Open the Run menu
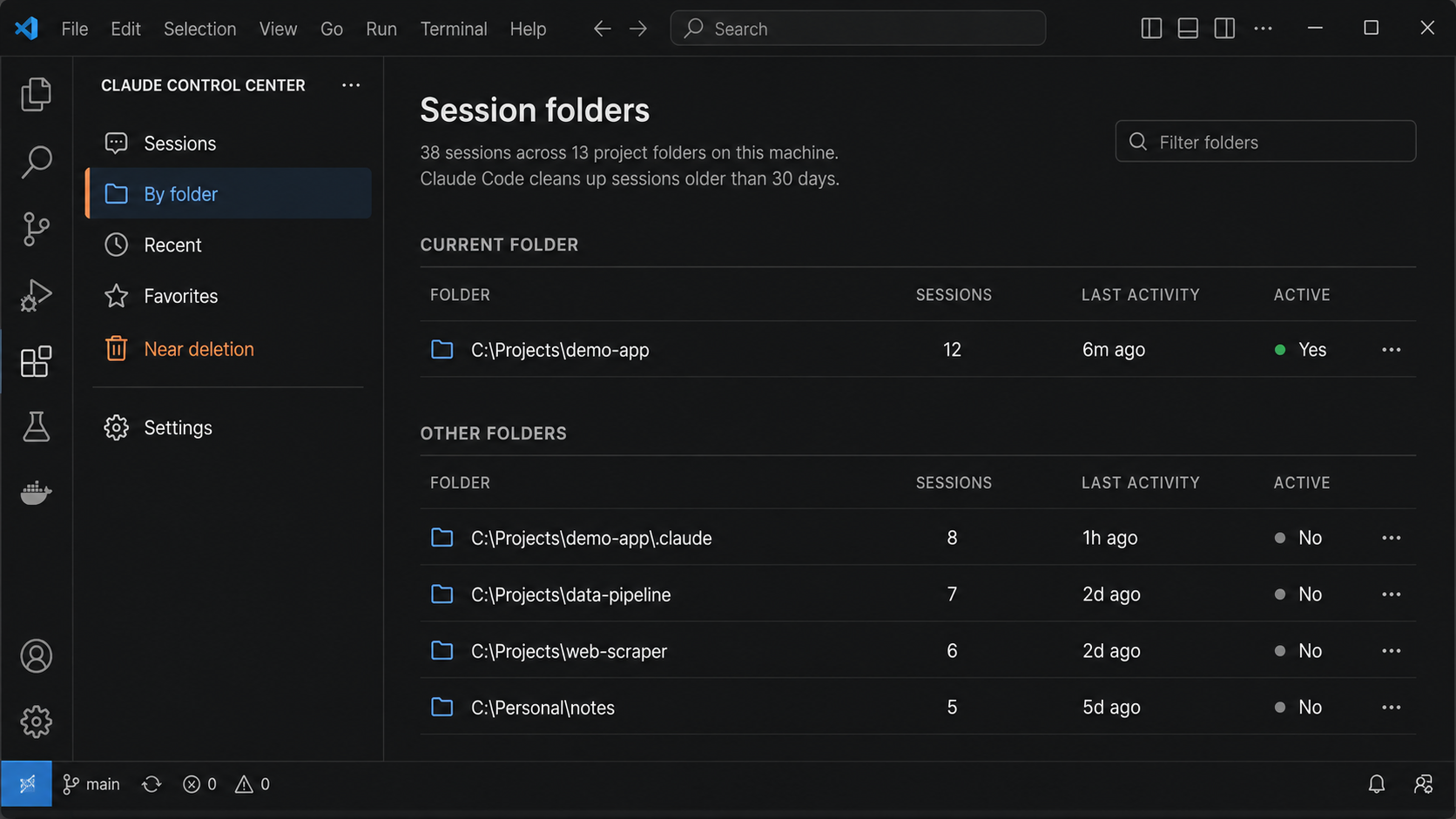The image size is (1456, 819). click(x=381, y=29)
